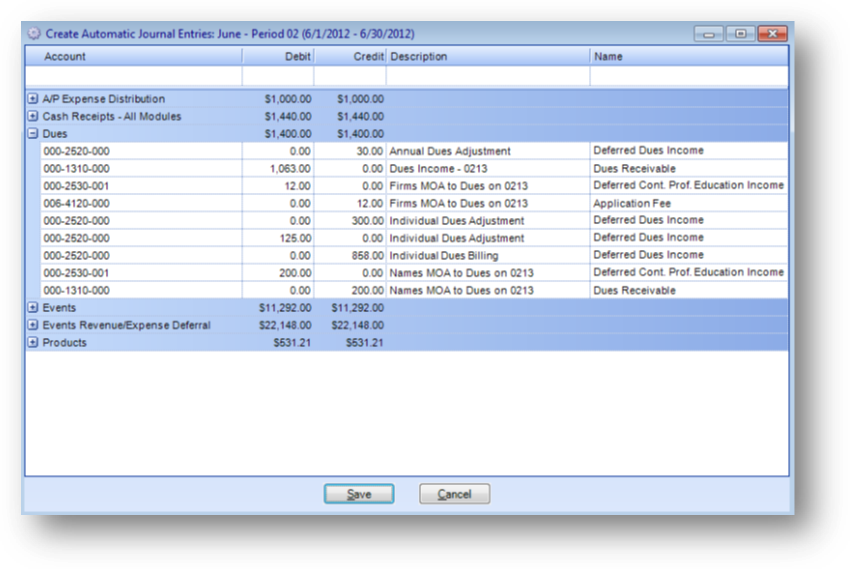850x569 pixels.
Task: Click the Application Fee name cell
Action: click(x=632, y=203)
